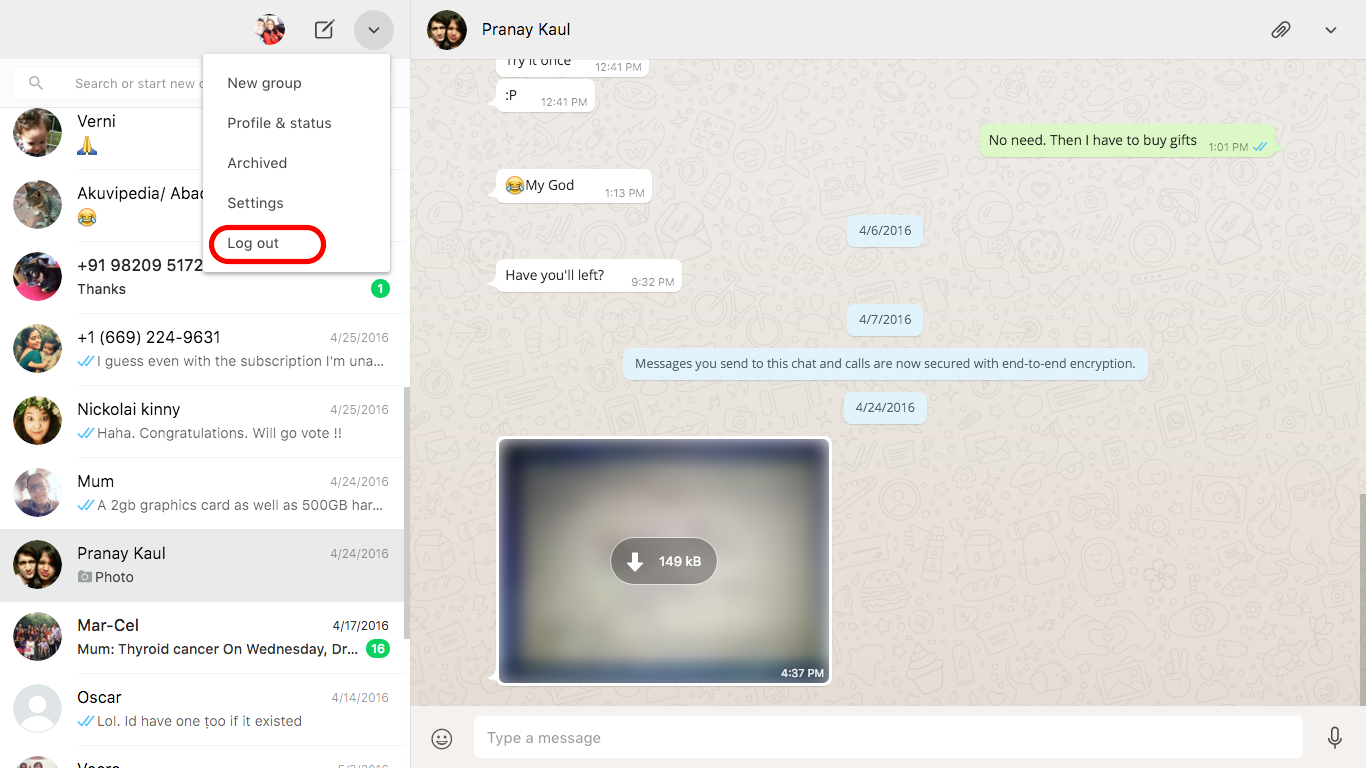Select Log out from the menu
1366x768 pixels.
[x=251, y=243]
